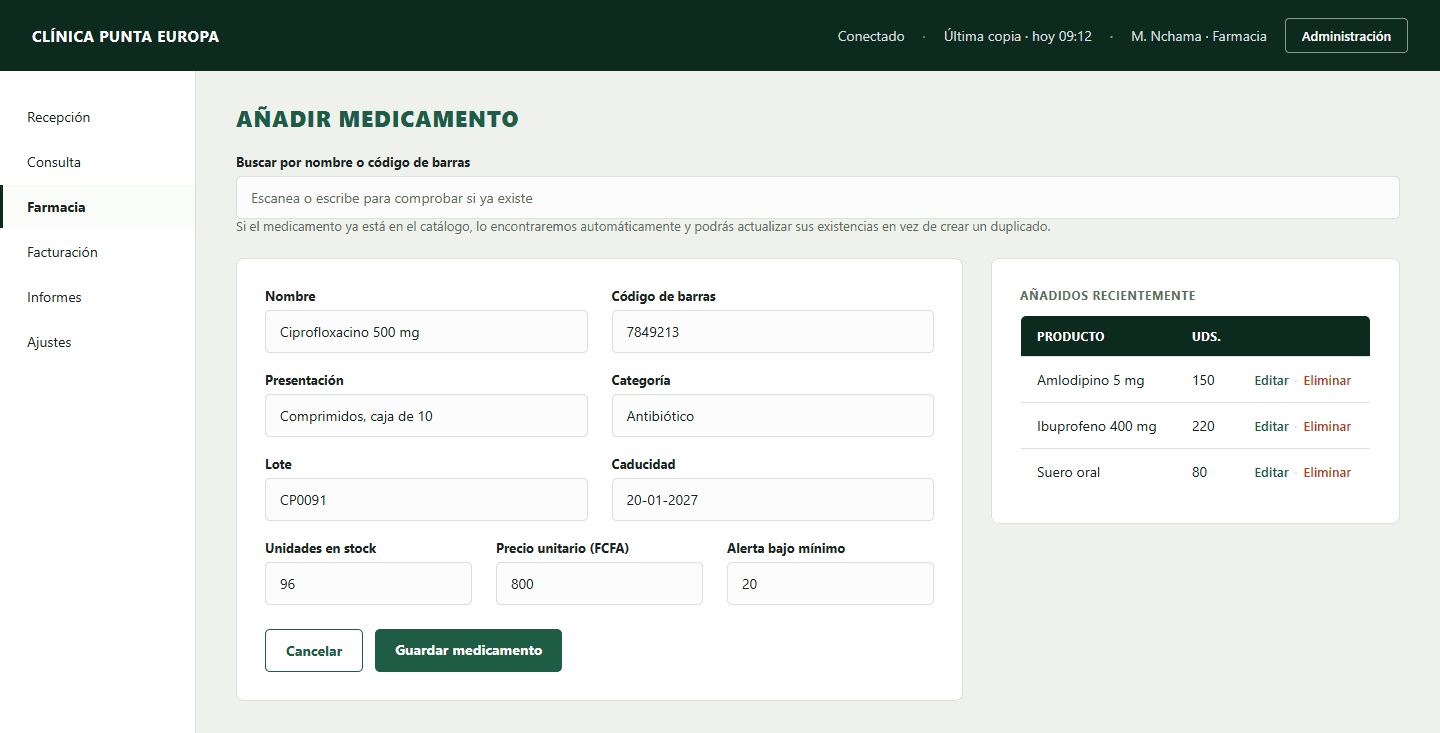This screenshot has height=733, width=1440.
Task: Remove the Suero oral entry
Action: pyautogui.click(x=1327, y=473)
